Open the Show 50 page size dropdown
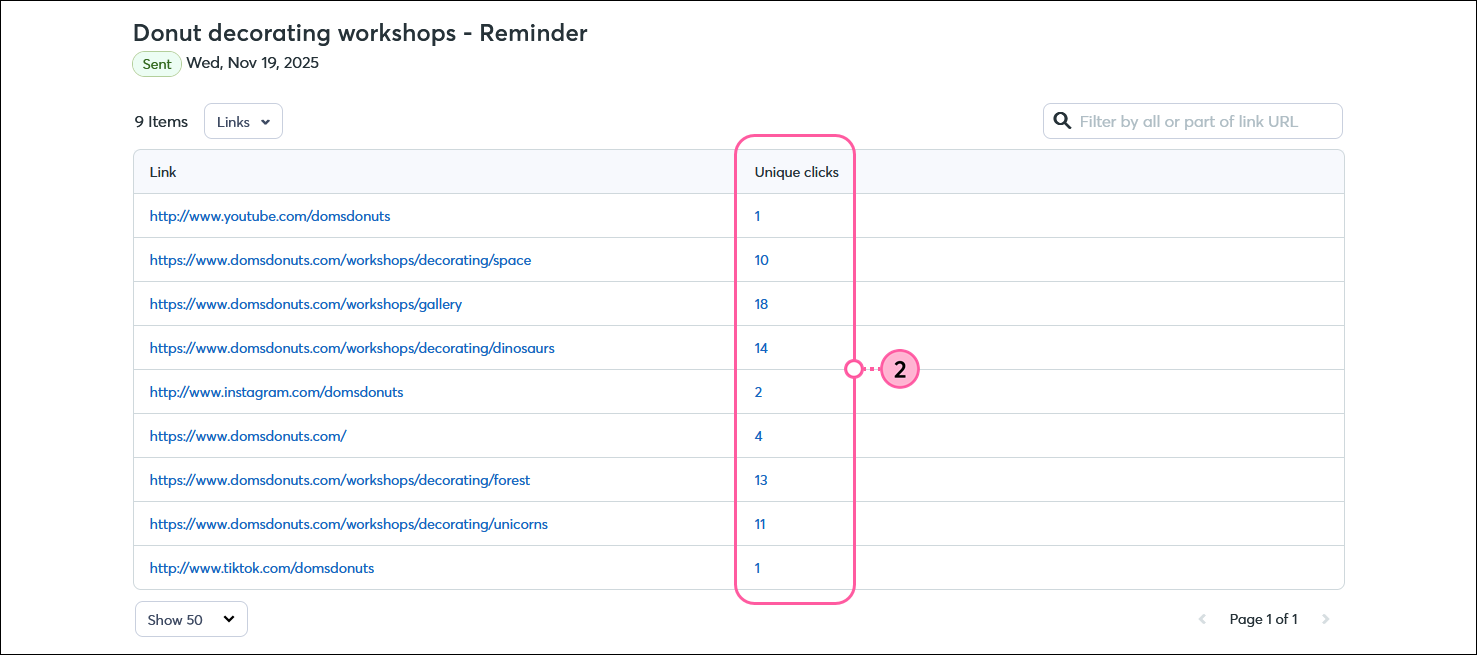This screenshot has height=655, width=1477. click(191, 619)
